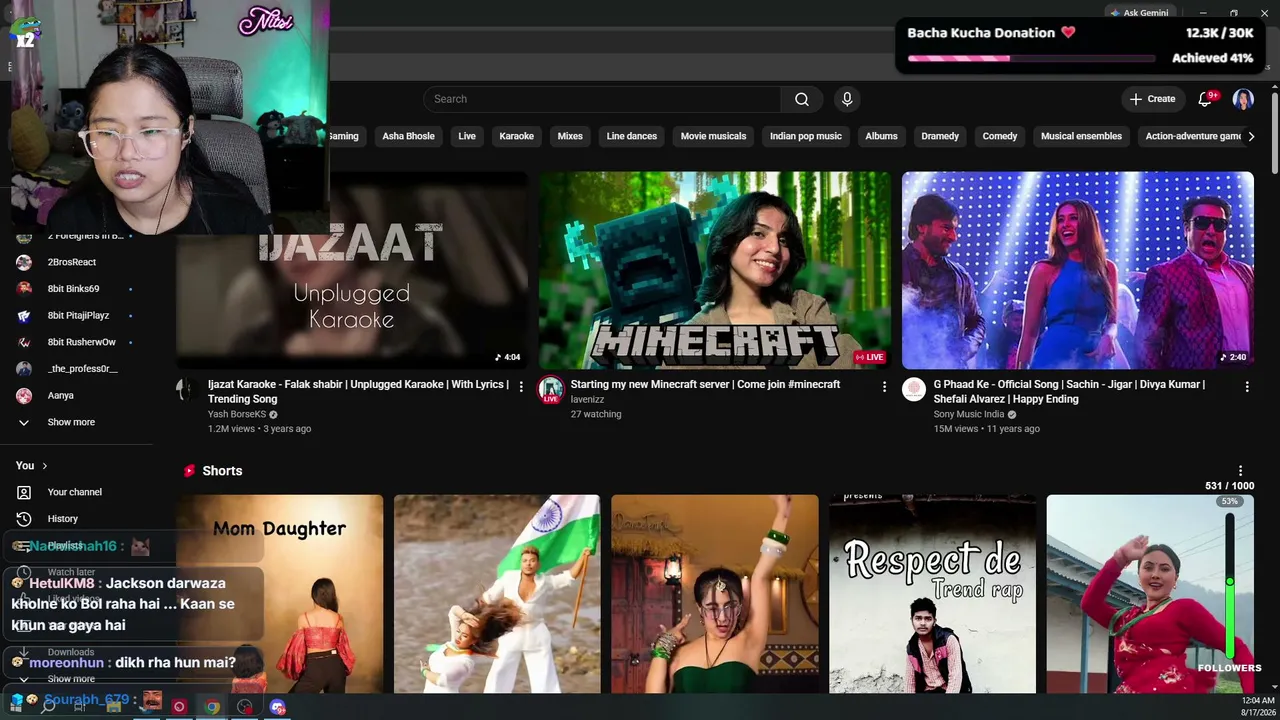
Task: Click the "27 watching" text
Action: (596, 414)
